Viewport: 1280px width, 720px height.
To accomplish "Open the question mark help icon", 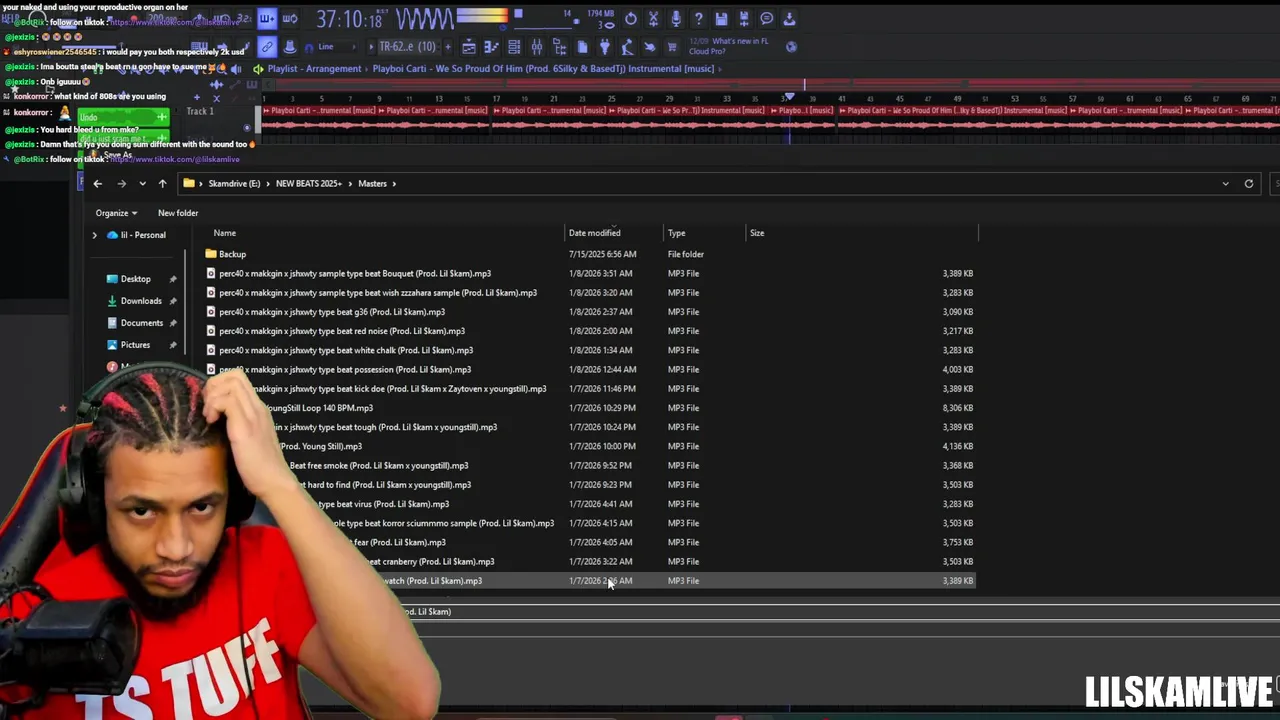I will 698,19.
